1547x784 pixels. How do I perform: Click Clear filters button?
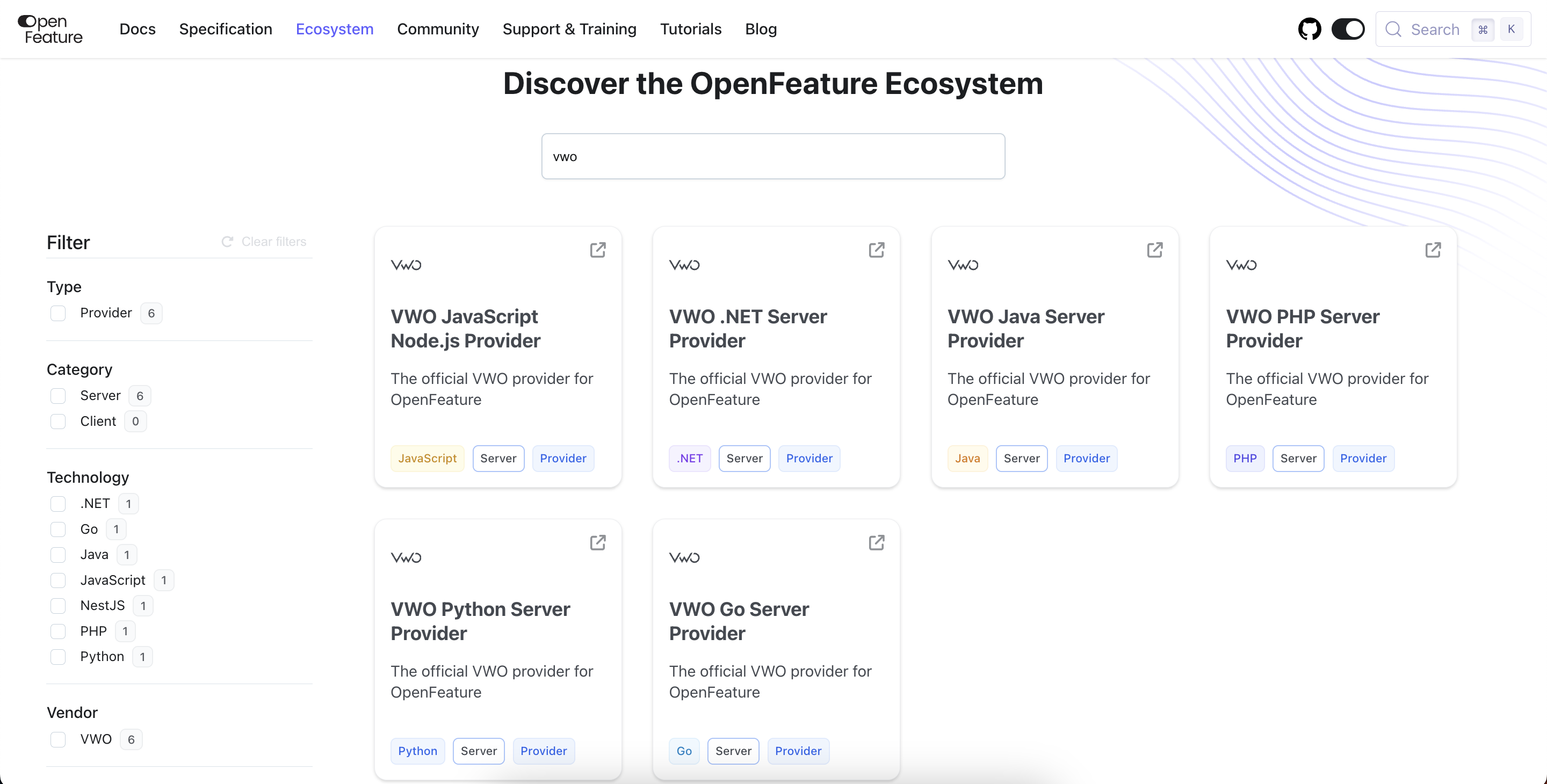(264, 241)
